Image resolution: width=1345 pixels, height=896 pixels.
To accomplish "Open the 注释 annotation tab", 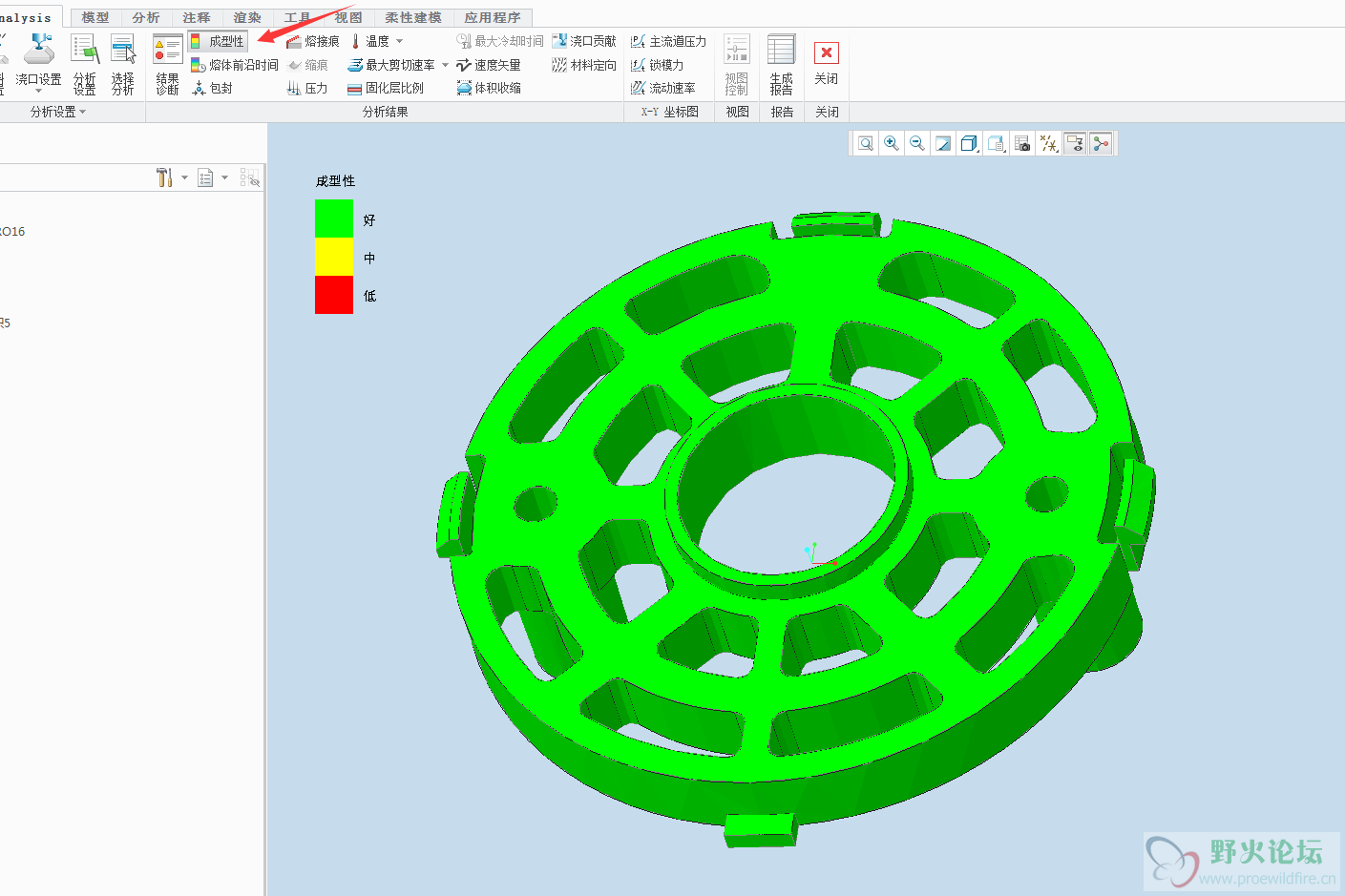I will (x=197, y=17).
